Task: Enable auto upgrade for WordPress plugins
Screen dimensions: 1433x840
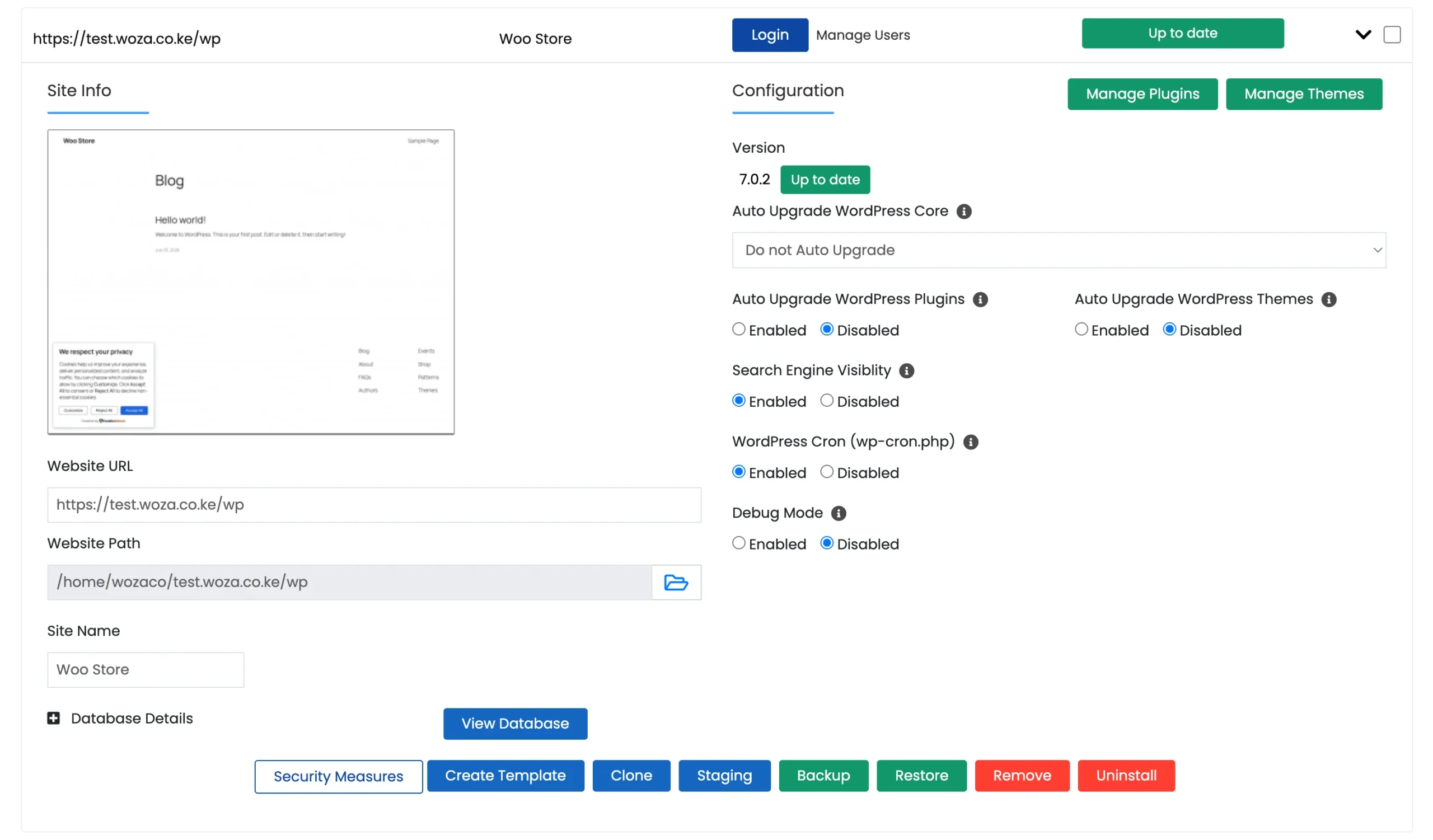Action: pos(739,329)
